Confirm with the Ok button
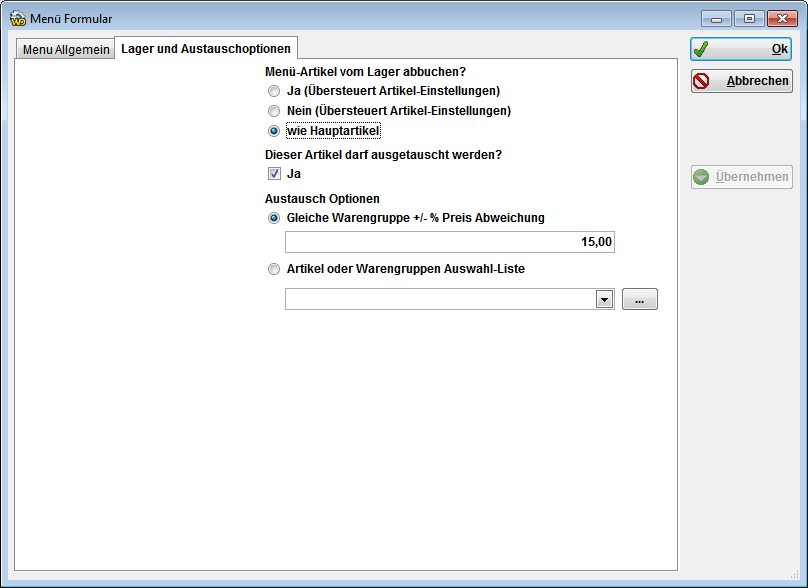The width and height of the screenshot is (808, 588). click(741, 49)
